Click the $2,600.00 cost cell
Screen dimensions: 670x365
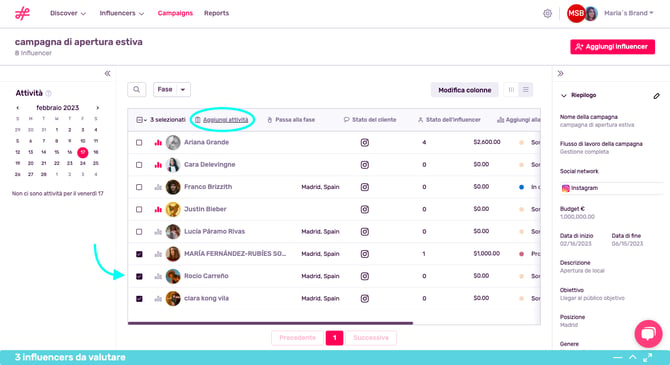click(x=487, y=142)
